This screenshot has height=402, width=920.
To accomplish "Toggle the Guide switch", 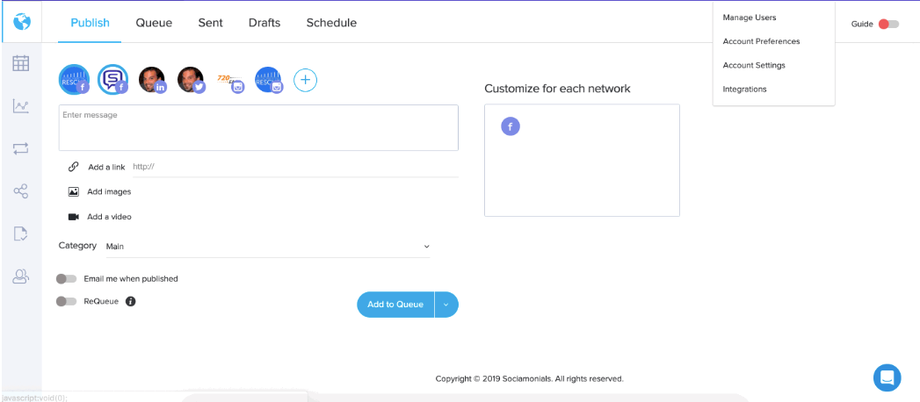I will point(887,24).
